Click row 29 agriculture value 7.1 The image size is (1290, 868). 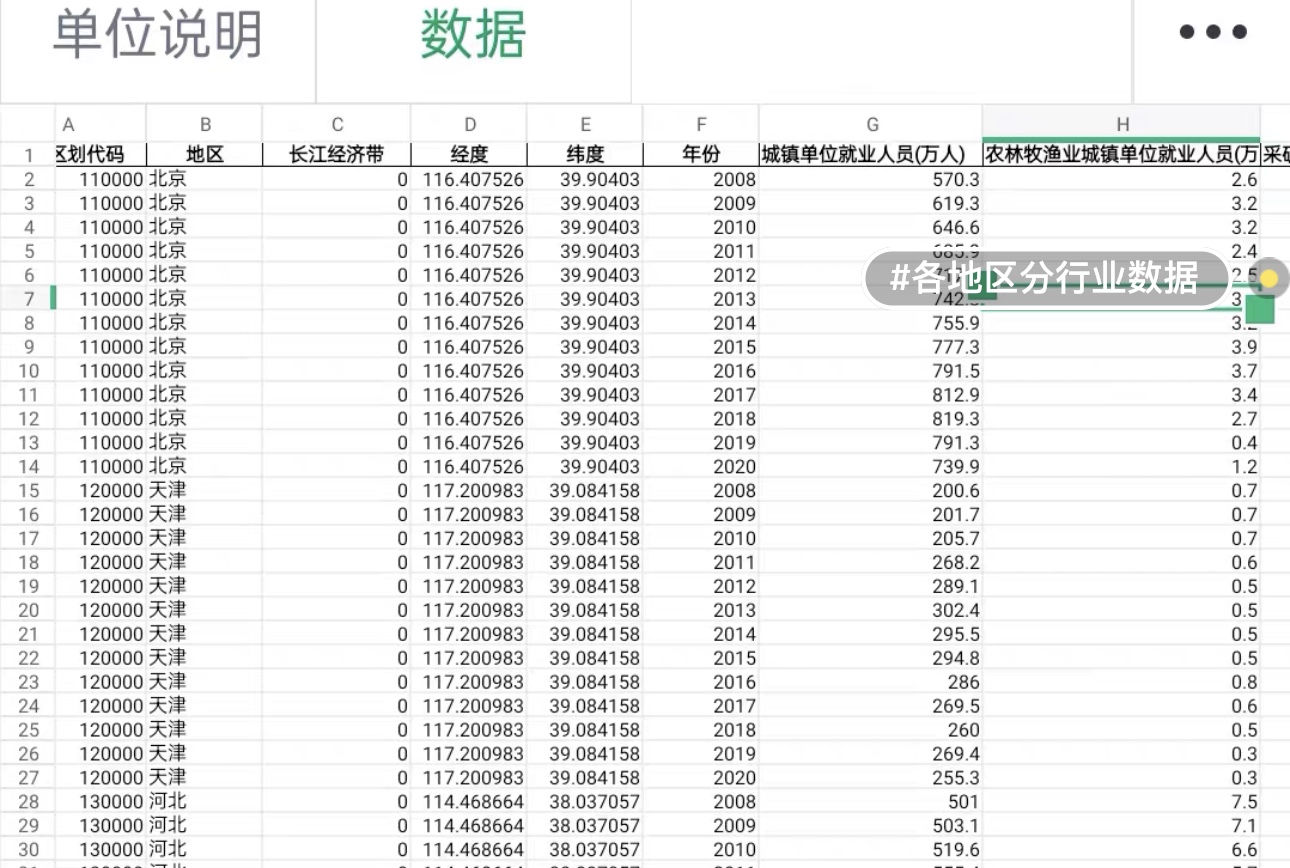click(1122, 826)
